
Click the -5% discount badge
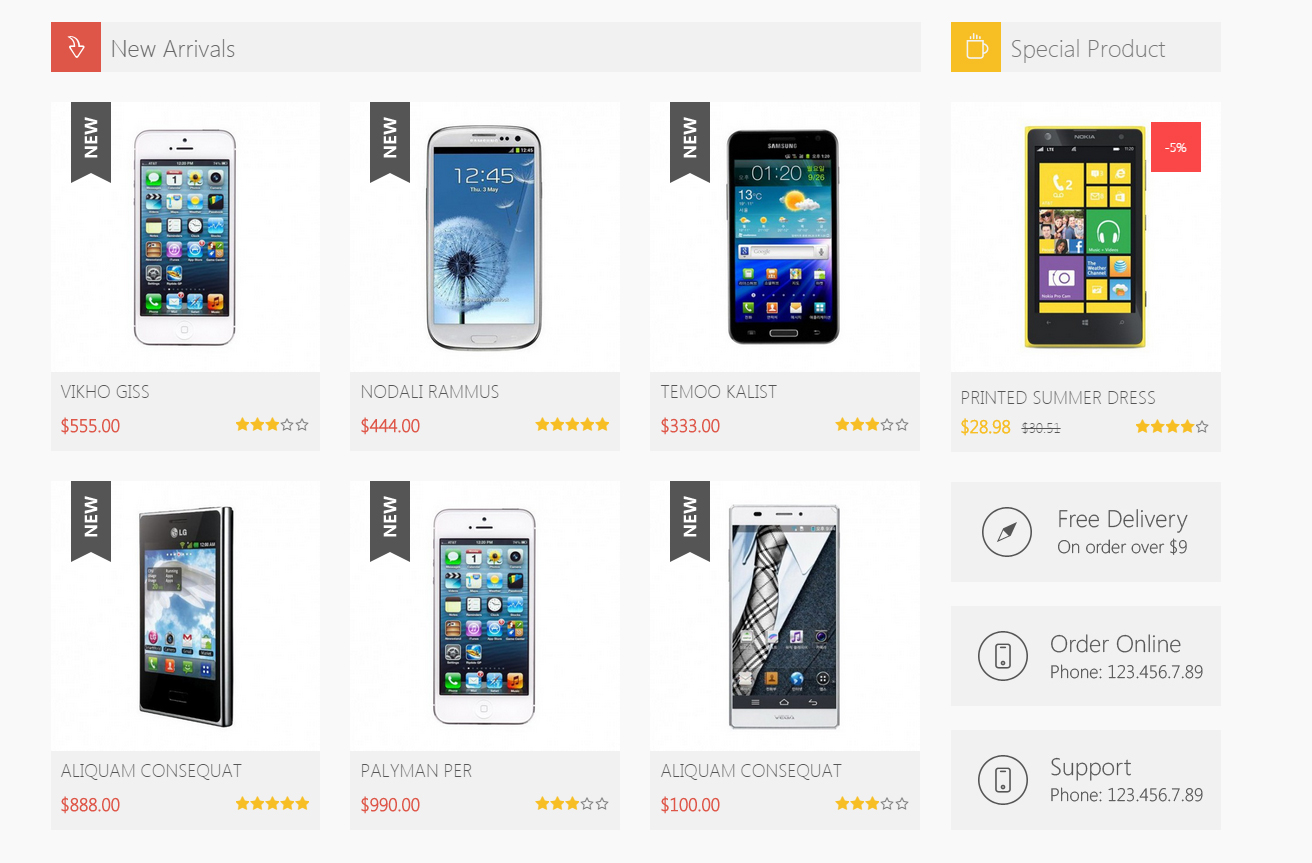(x=1176, y=147)
